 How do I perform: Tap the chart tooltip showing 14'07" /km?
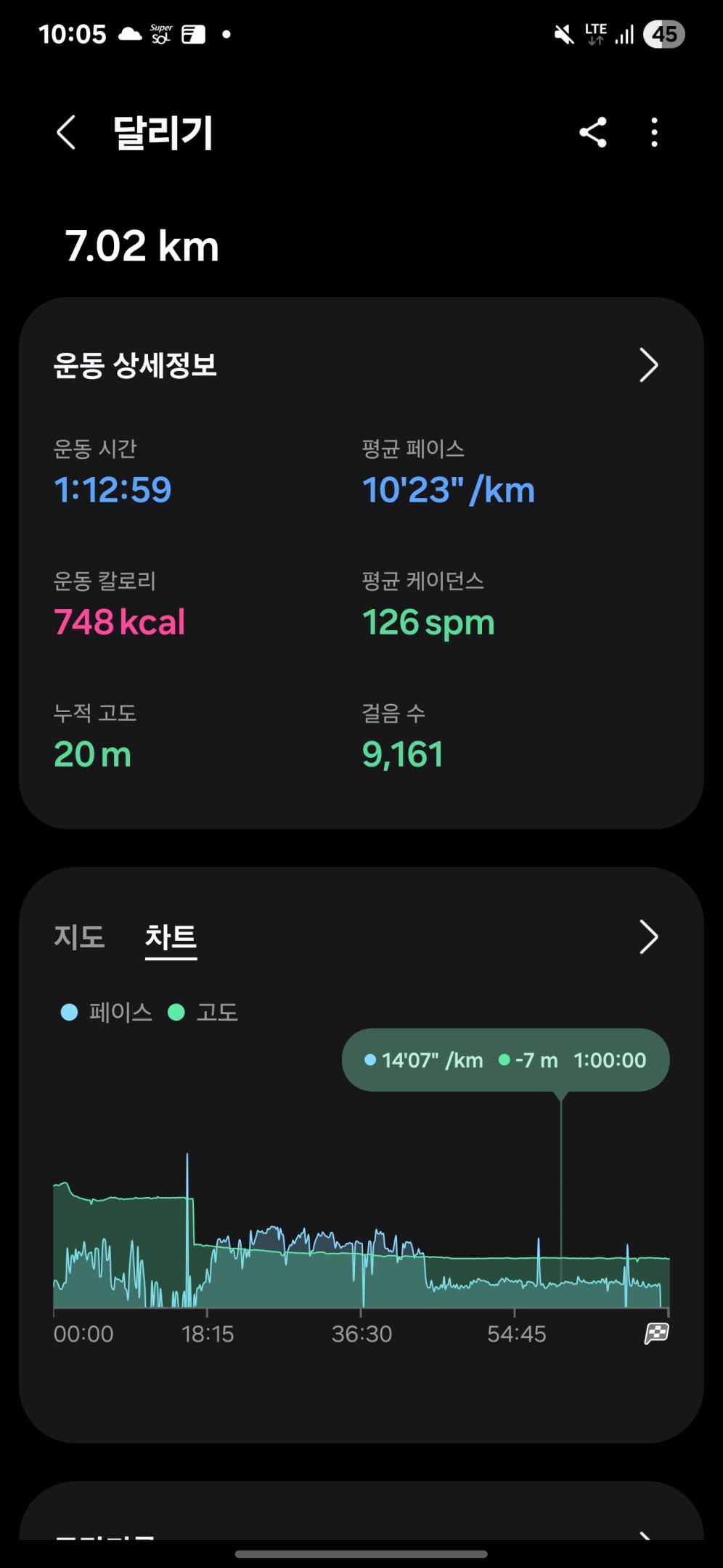[x=505, y=1060]
